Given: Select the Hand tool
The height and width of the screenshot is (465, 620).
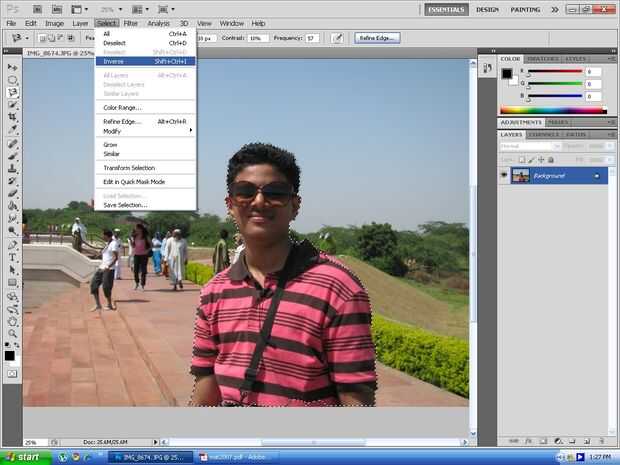Looking at the screenshot, I should pos(12,321).
